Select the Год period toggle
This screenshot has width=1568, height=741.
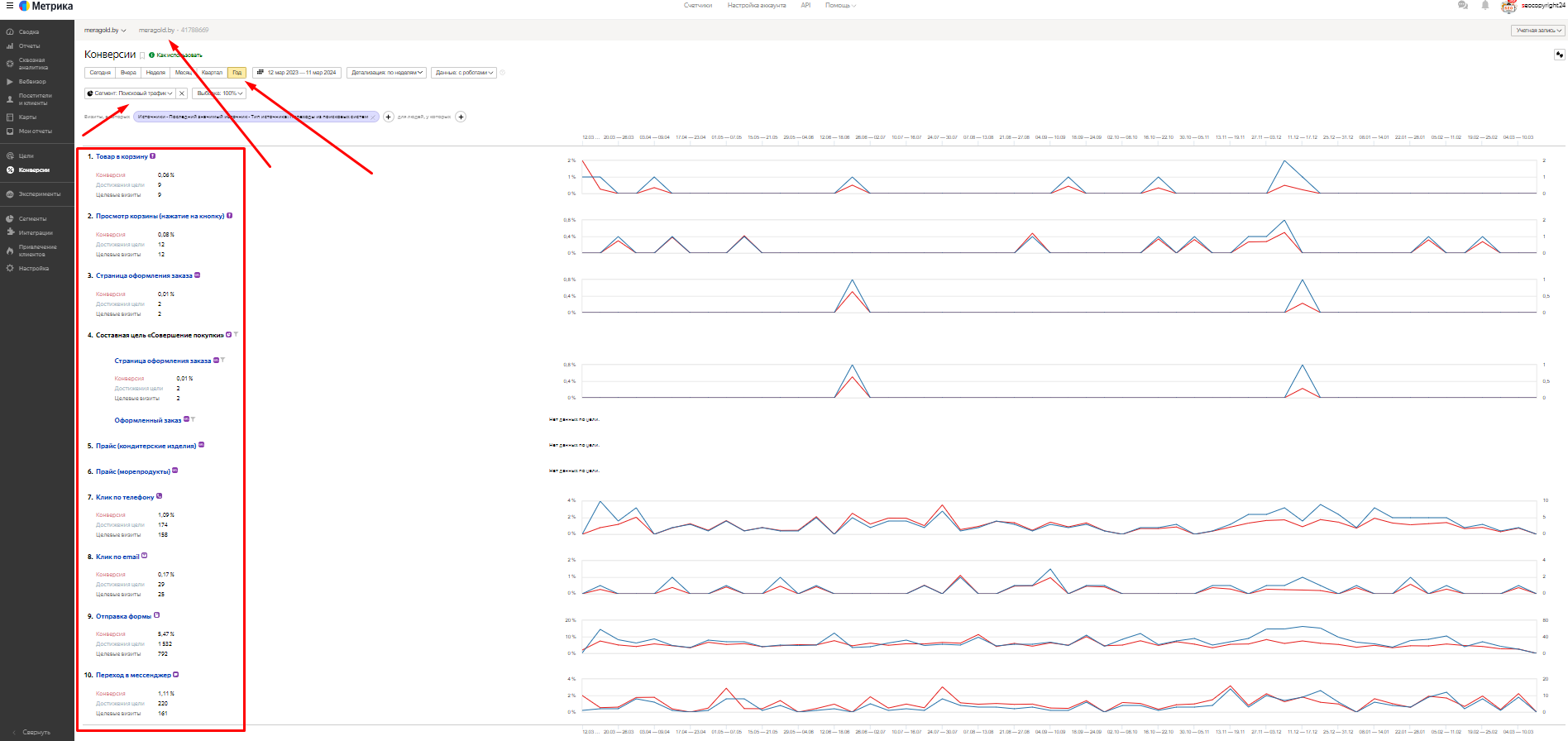click(237, 72)
